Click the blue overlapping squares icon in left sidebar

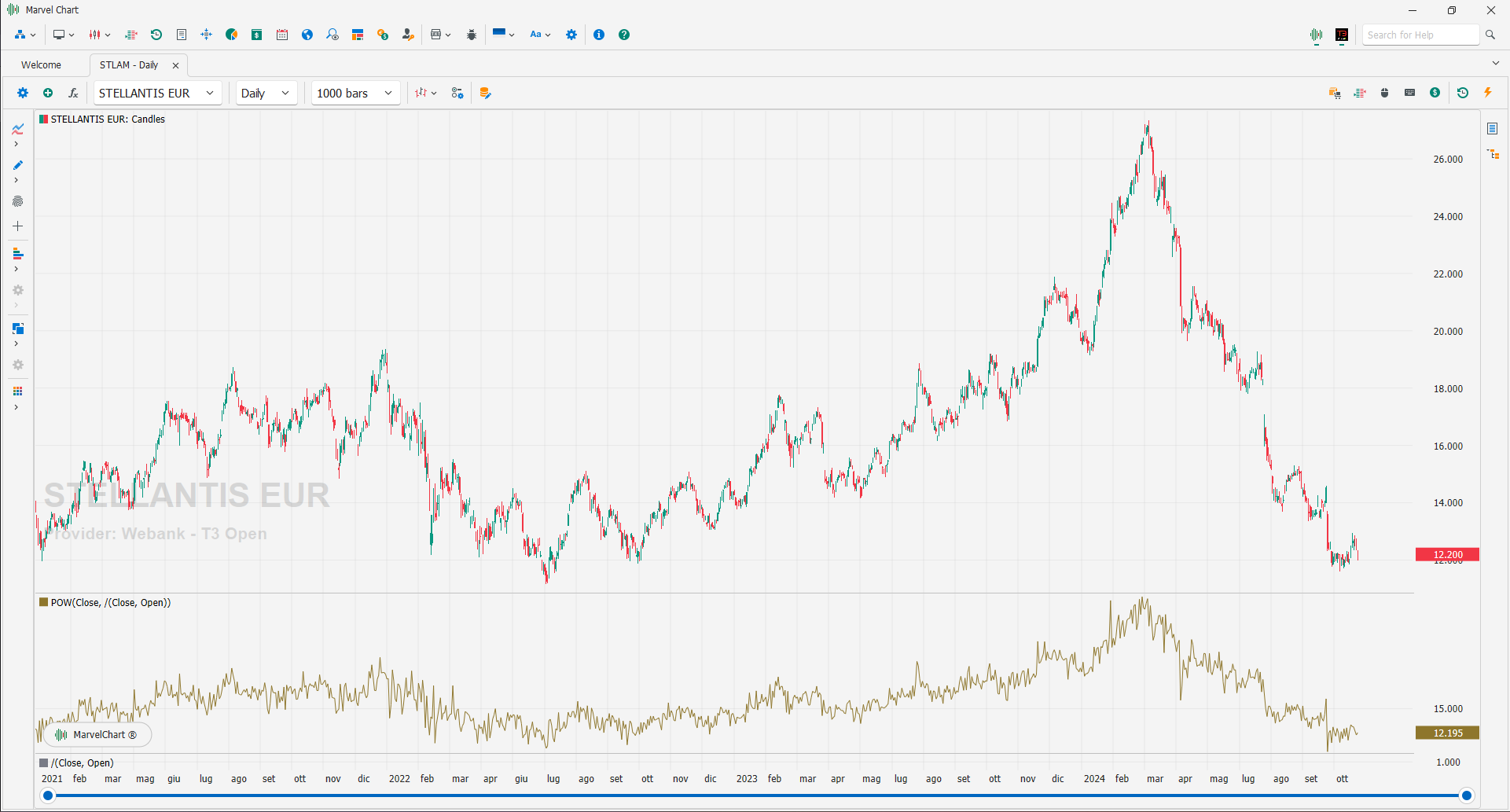click(18, 329)
